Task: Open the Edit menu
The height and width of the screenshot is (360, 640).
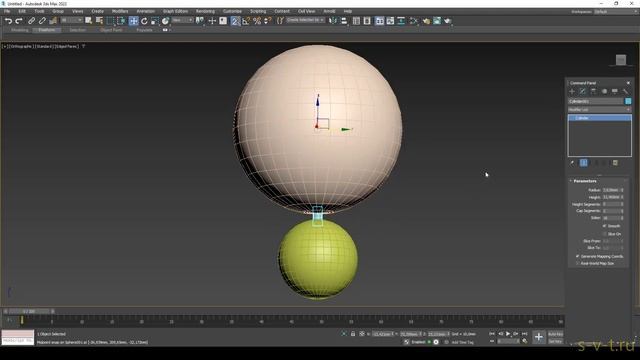Action: pos(22,11)
